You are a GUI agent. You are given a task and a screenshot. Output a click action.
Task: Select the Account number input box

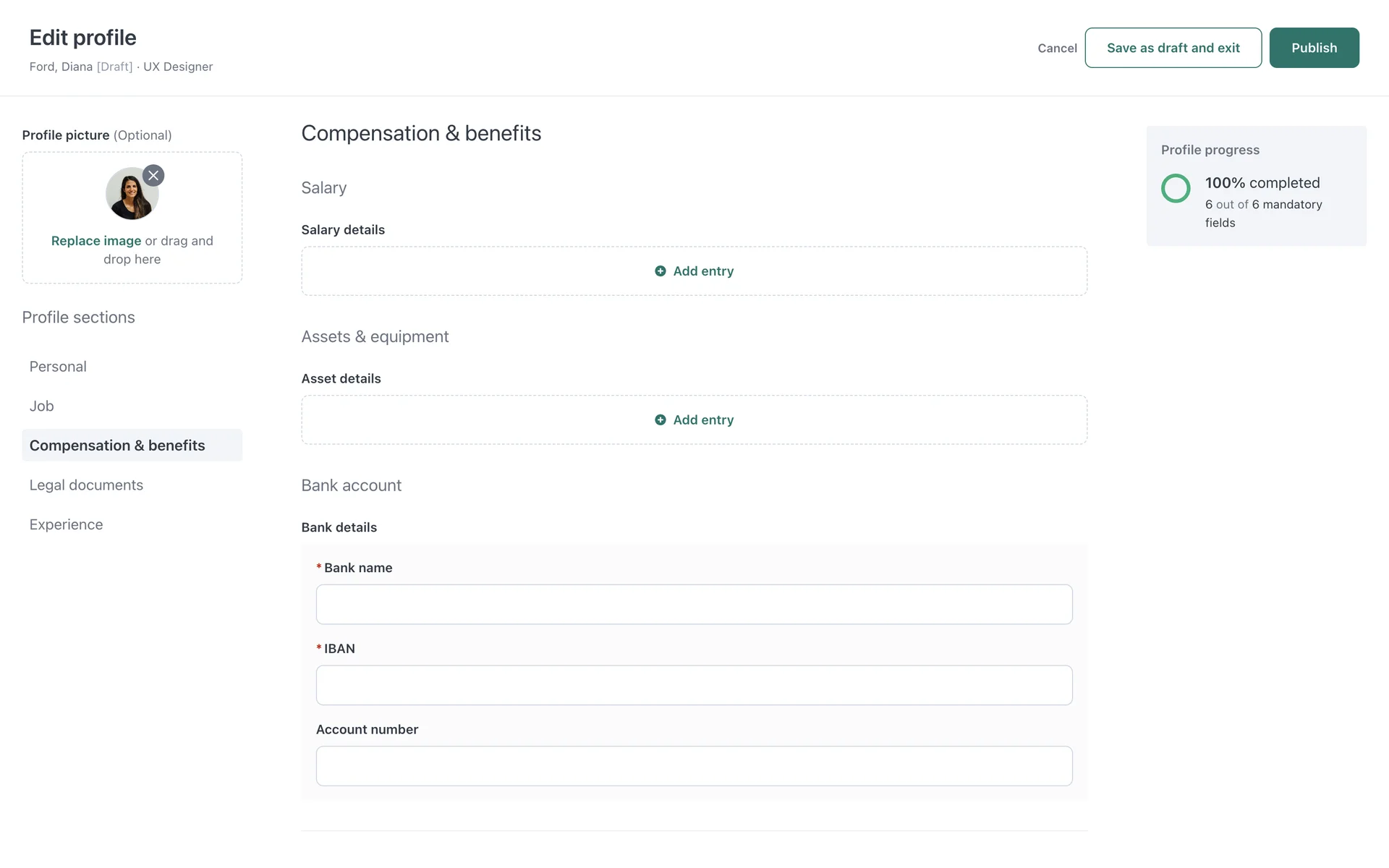pyautogui.click(x=694, y=767)
